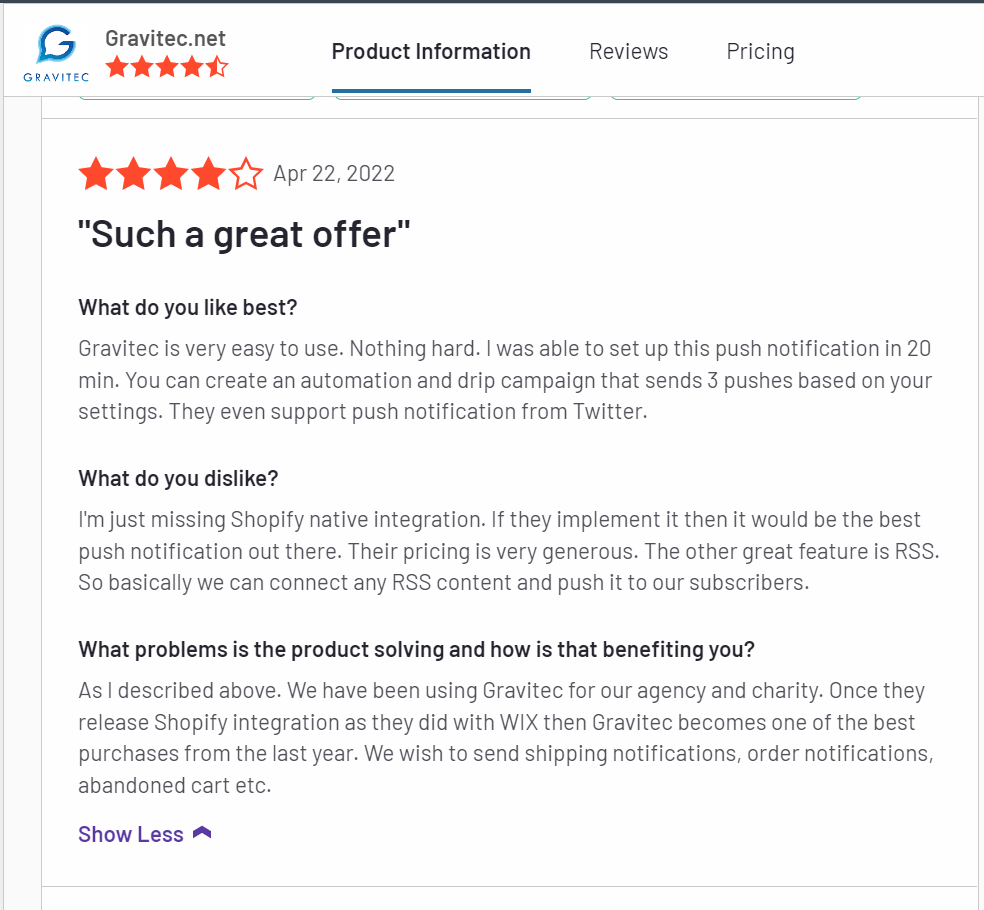Click the chevron-up arrow beside Show Less
This screenshot has width=984, height=910.
point(202,833)
